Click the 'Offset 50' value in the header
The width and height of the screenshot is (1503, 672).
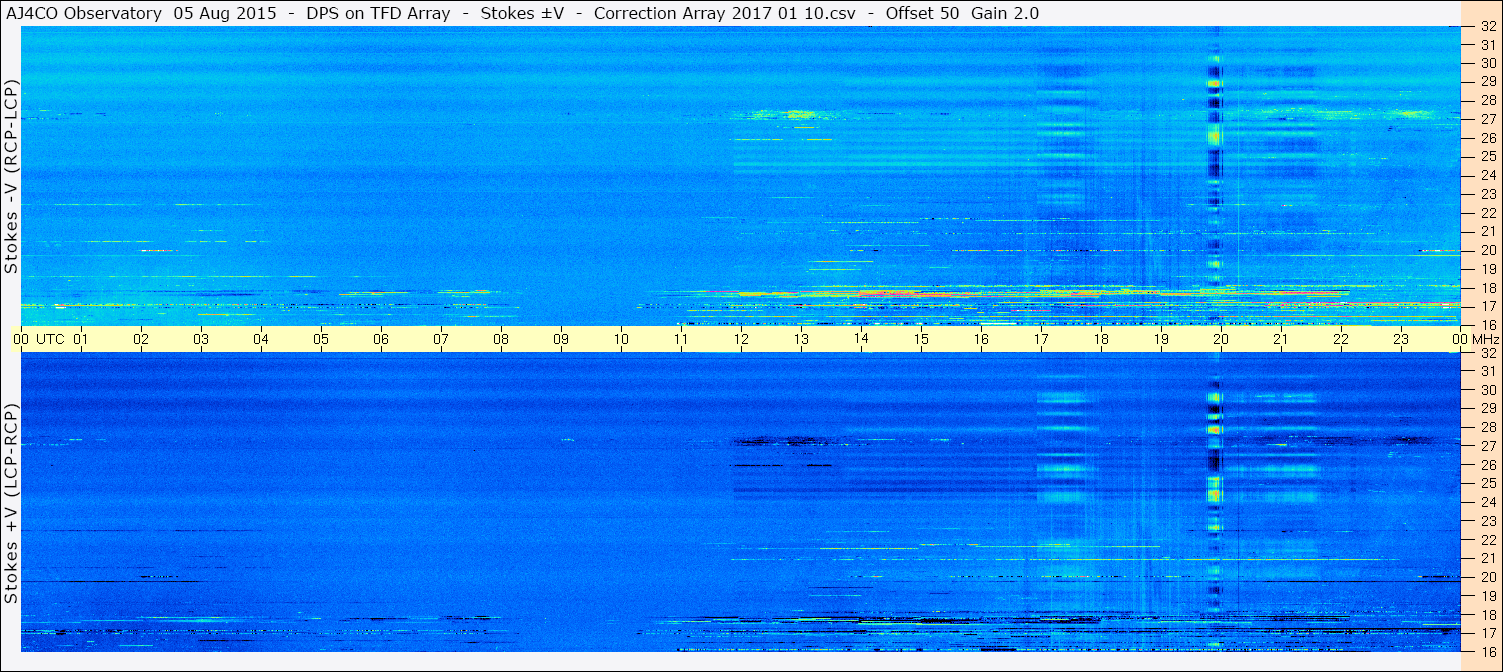pos(923,14)
